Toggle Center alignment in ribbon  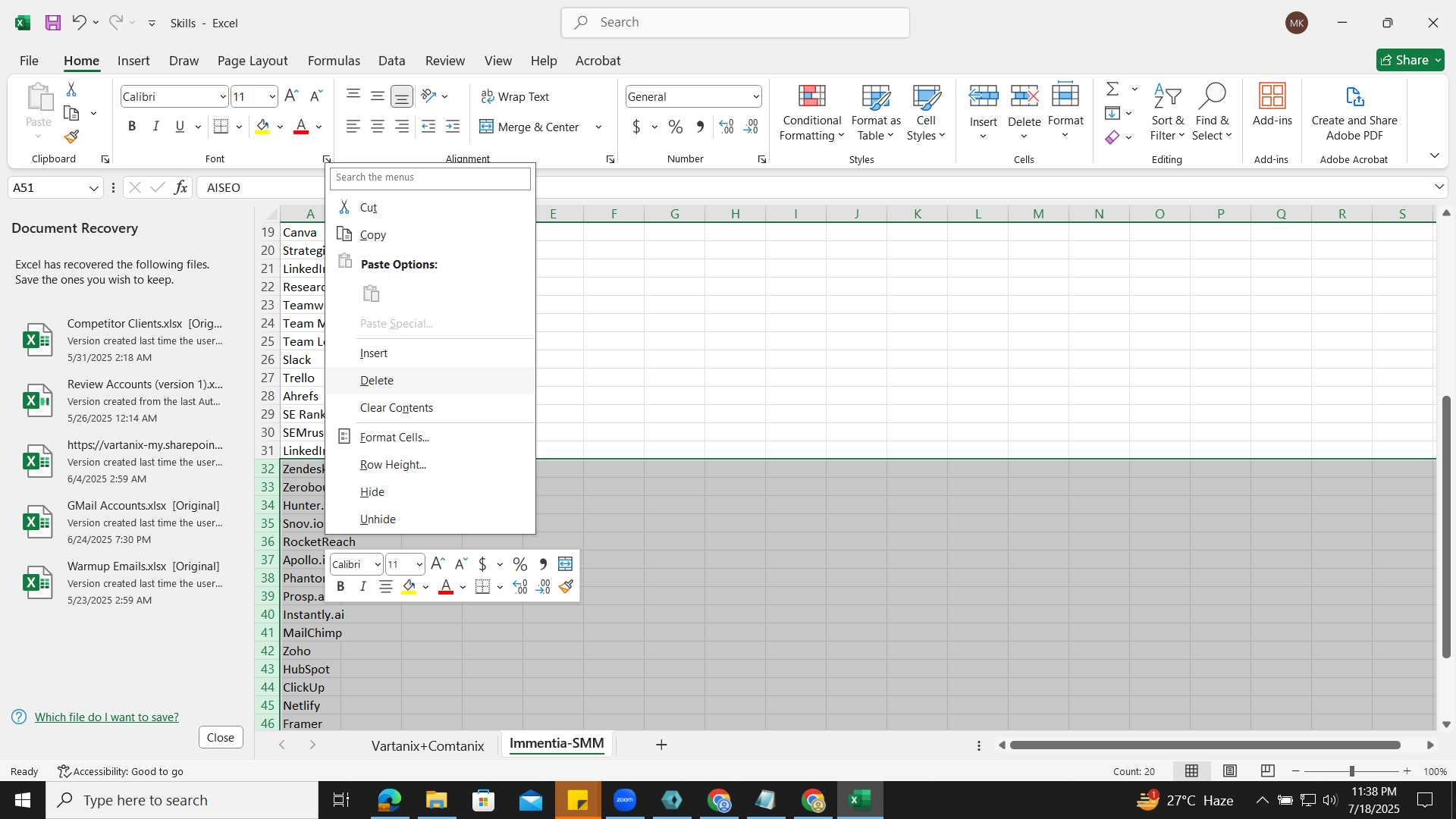pos(377,127)
